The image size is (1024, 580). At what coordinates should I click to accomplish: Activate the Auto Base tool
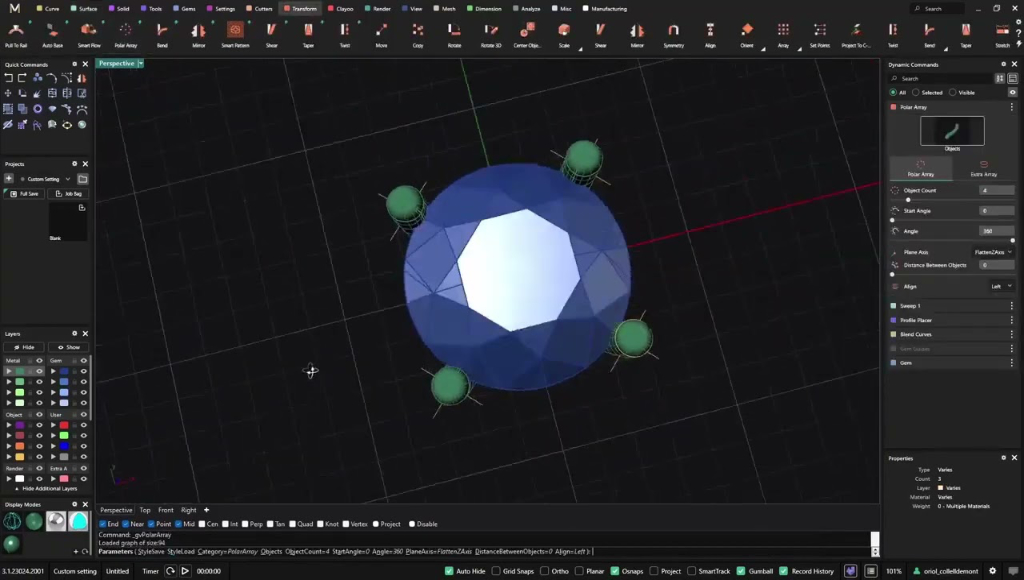52,35
